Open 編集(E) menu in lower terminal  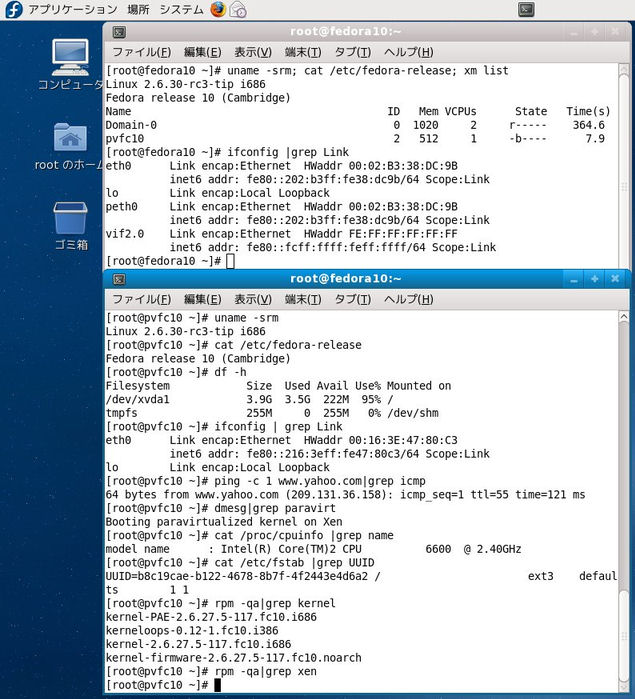202,299
